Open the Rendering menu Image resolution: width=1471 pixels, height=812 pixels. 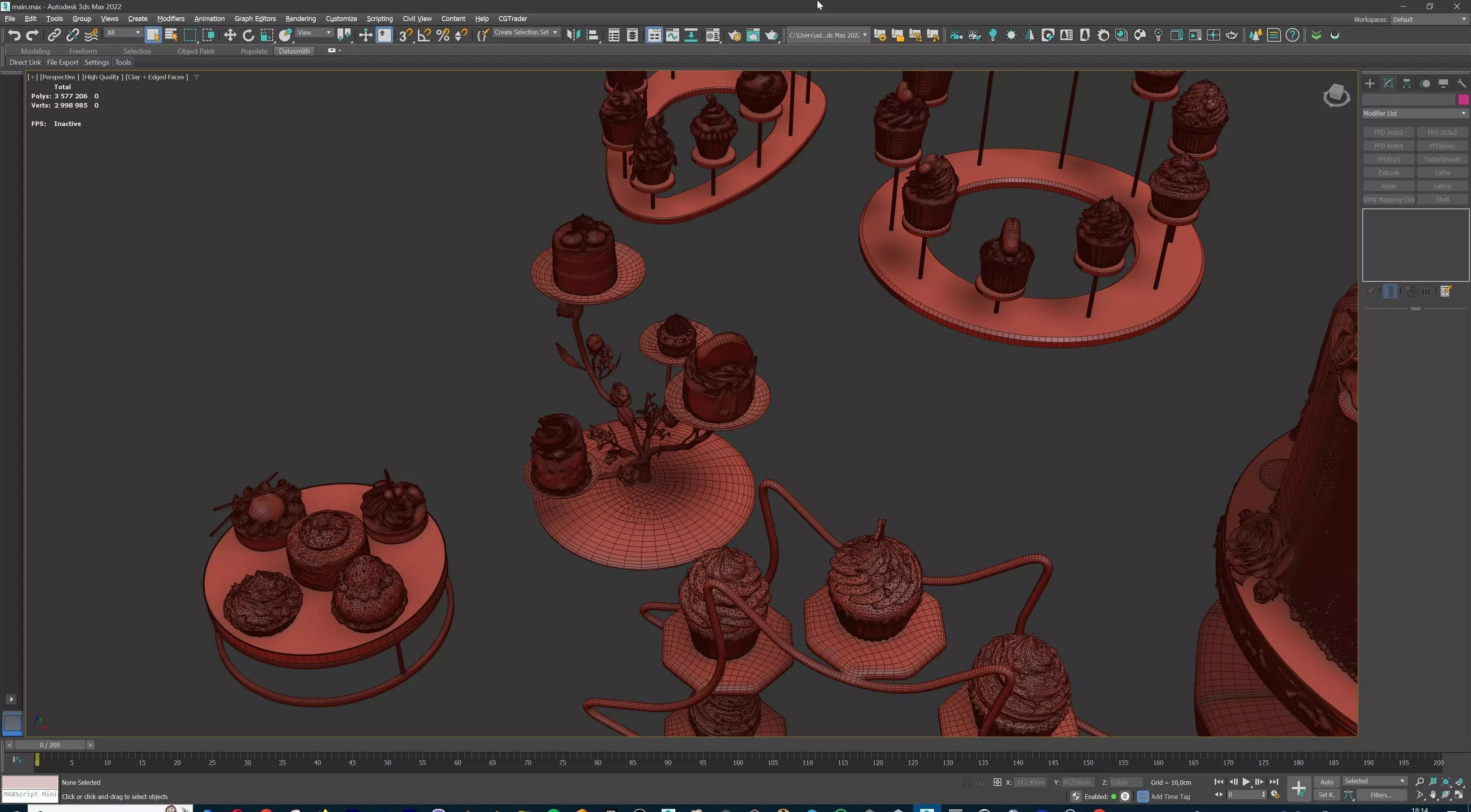(x=300, y=18)
